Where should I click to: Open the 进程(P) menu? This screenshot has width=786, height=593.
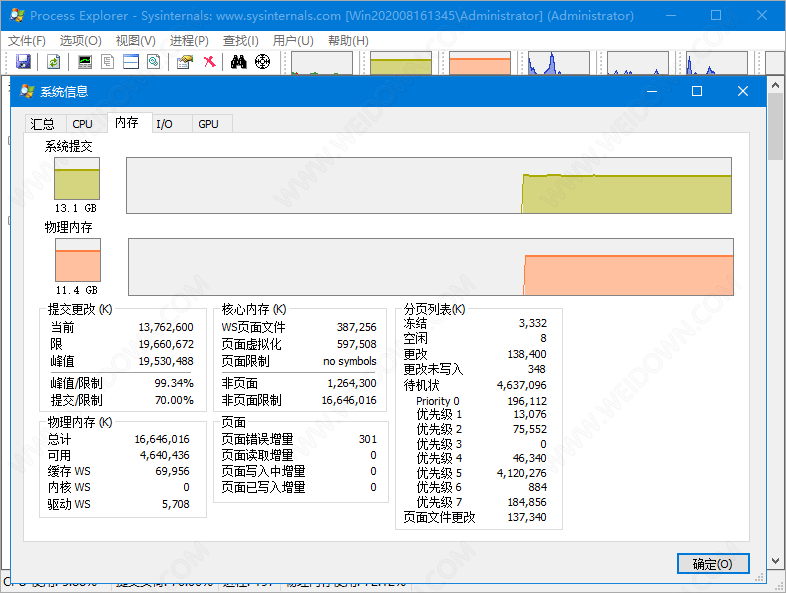[189, 41]
